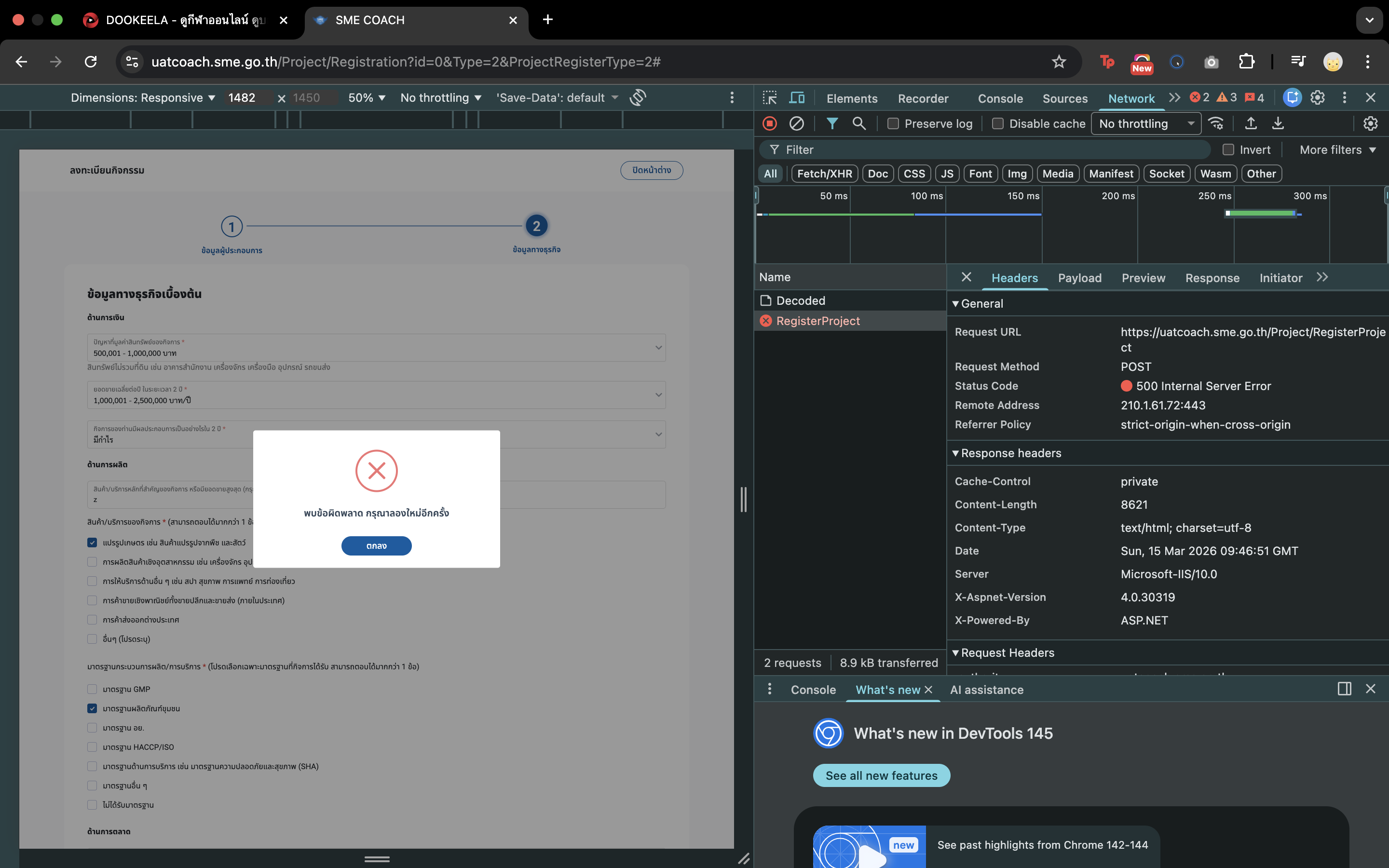
Task: Open network conditions wifi icon
Action: pos(1216,123)
